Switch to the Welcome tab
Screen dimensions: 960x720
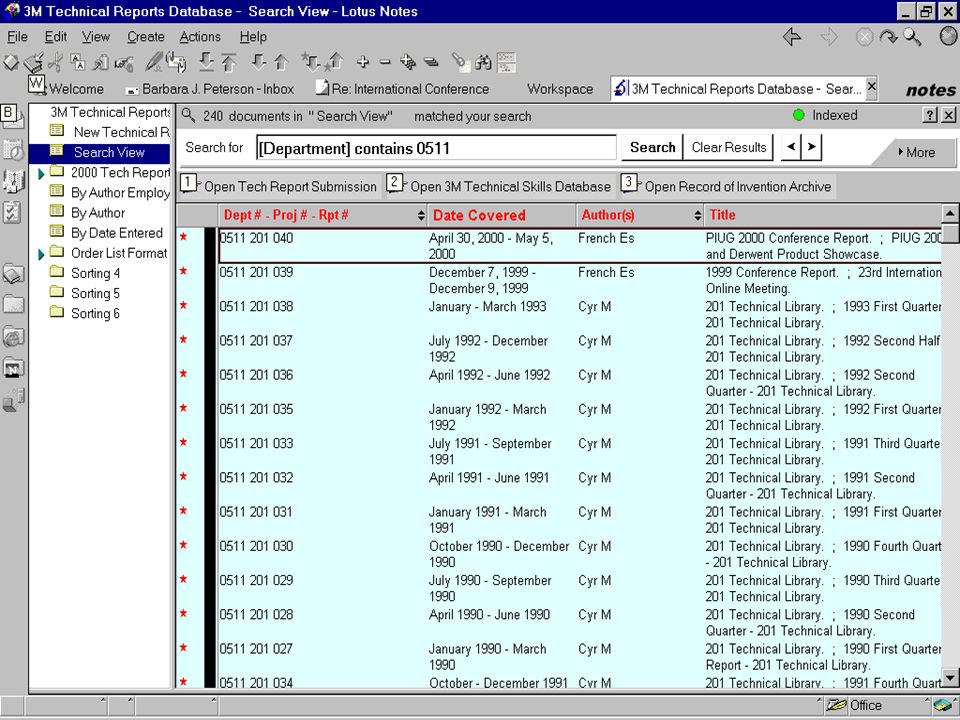67,89
